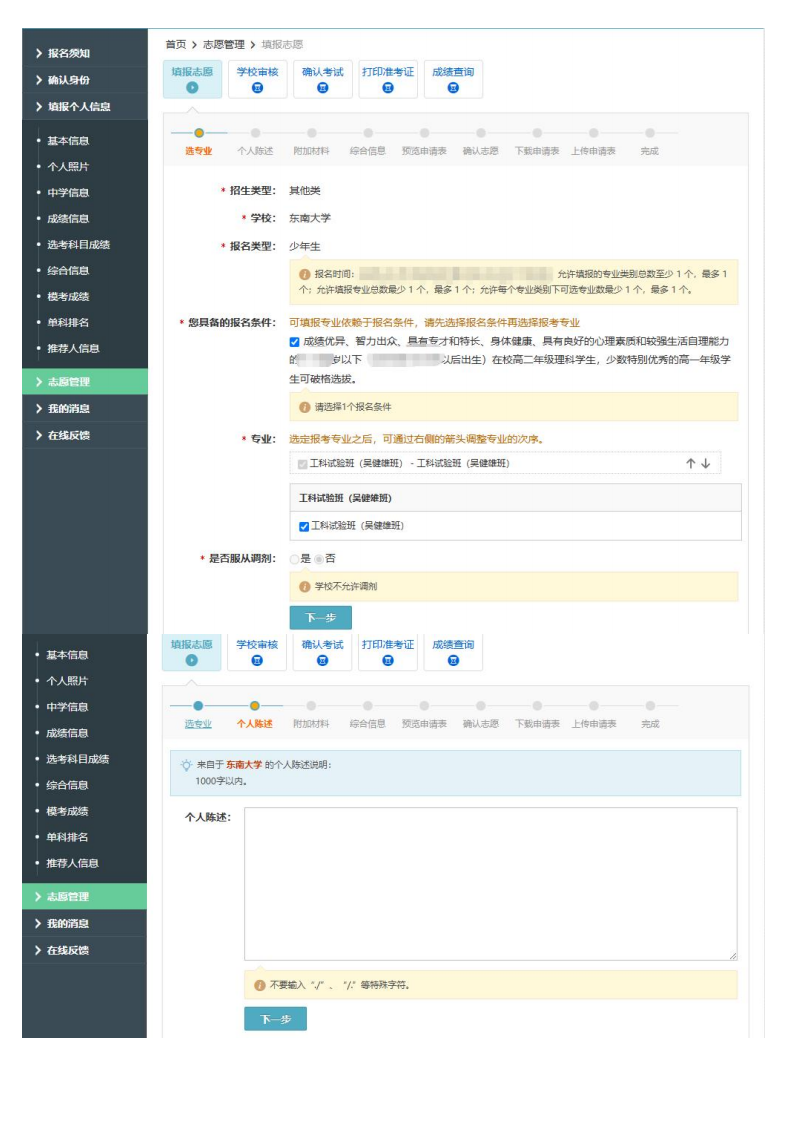Click the round icon under 成绩查询 in lower screenshot
794x1123 pixels.
coord(452,660)
